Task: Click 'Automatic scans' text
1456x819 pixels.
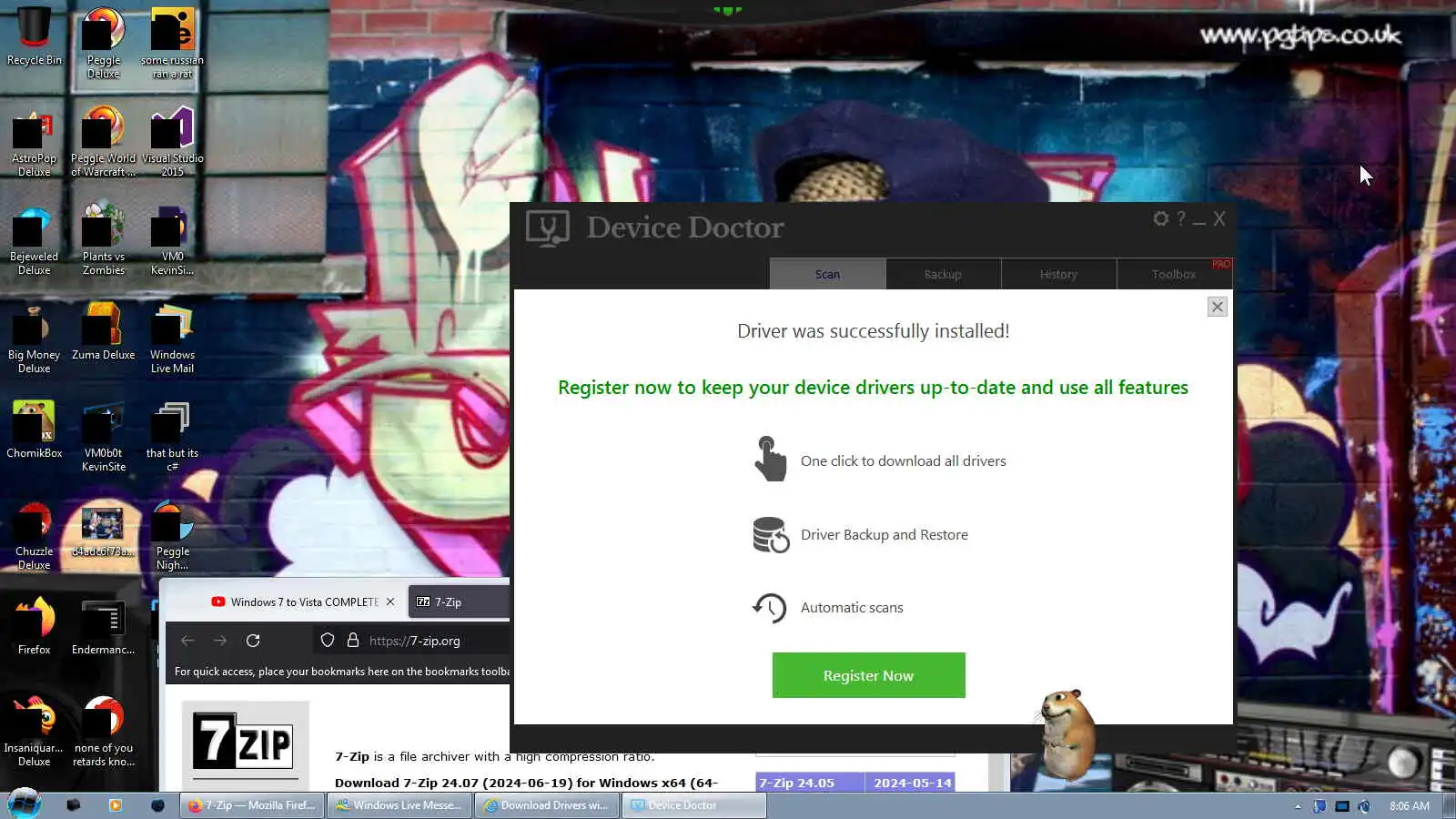Action: [852, 608]
